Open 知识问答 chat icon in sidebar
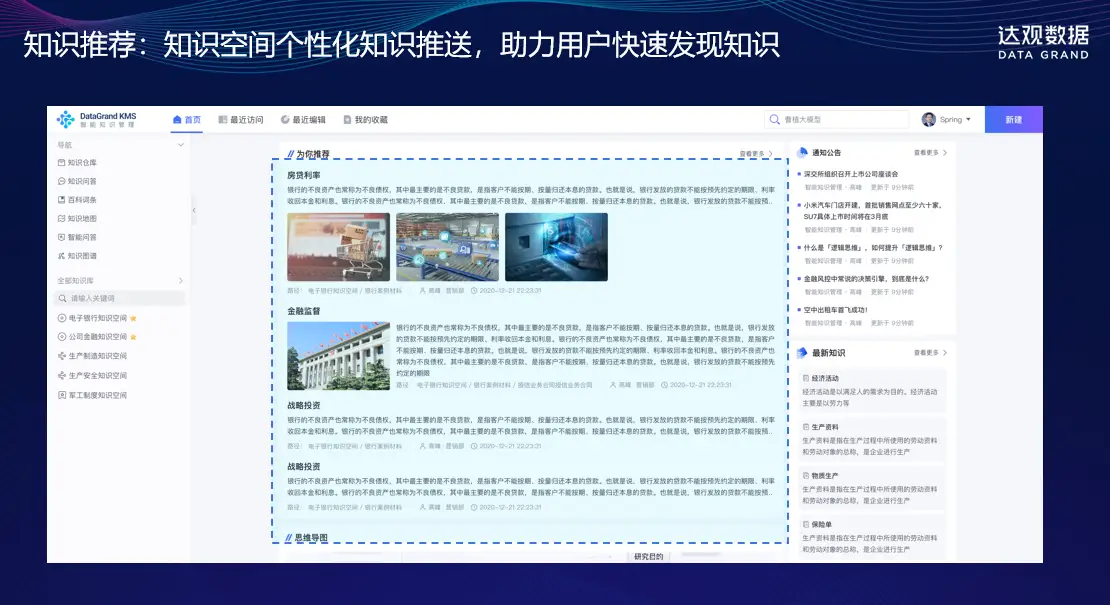The height and width of the screenshot is (605, 1110). point(62,181)
